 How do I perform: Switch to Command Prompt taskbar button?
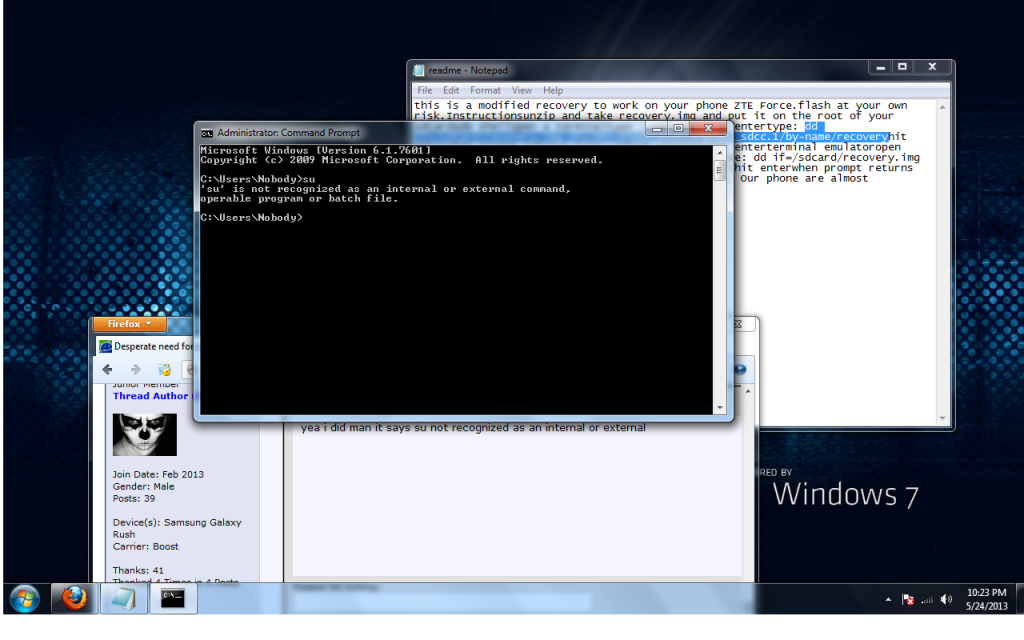[173, 598]
